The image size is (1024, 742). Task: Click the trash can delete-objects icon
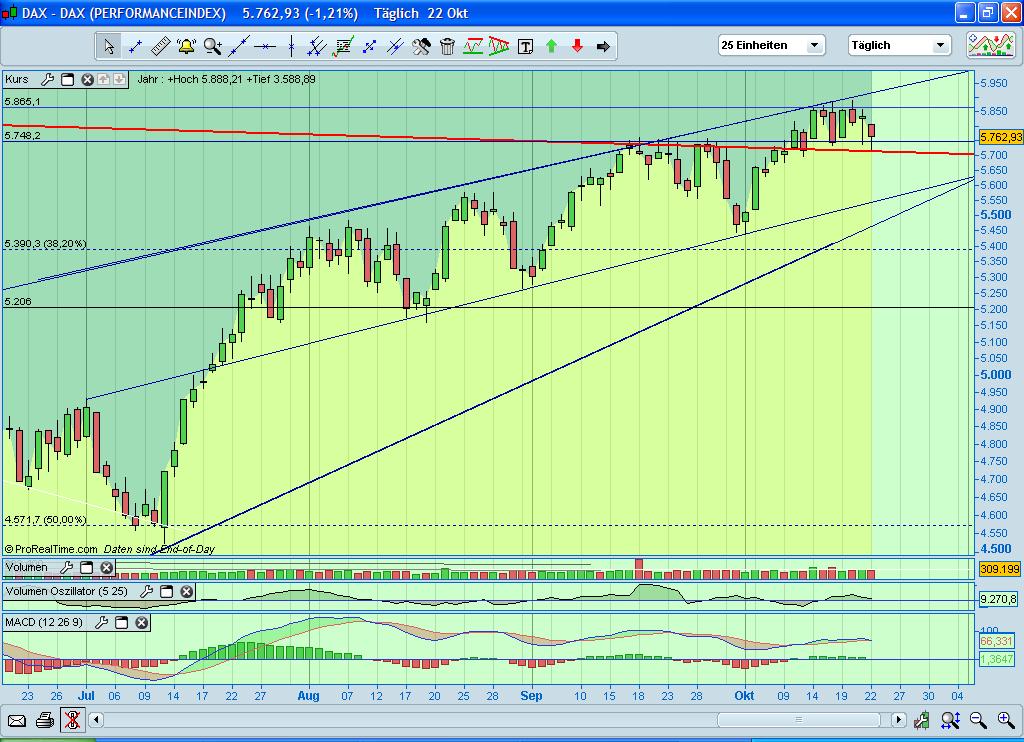[447, 46]
